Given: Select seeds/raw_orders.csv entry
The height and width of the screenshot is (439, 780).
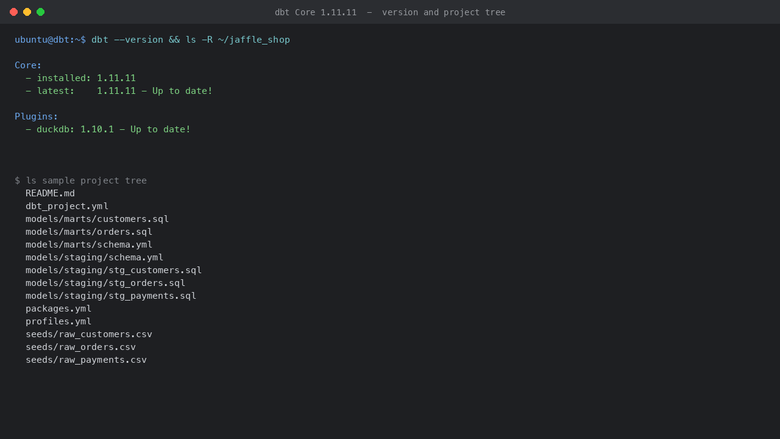Looking at the screenshot, I should pos(81,347).
